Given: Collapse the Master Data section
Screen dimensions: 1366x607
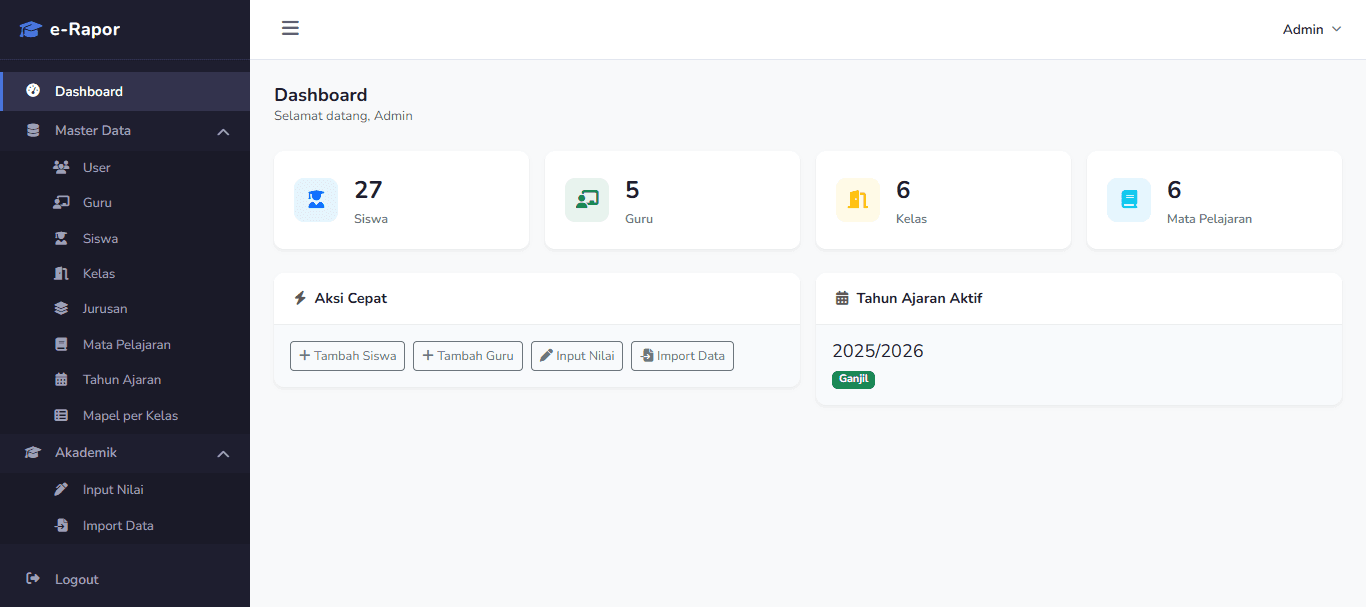Looking at the screenshot, I should pos(222,130).
